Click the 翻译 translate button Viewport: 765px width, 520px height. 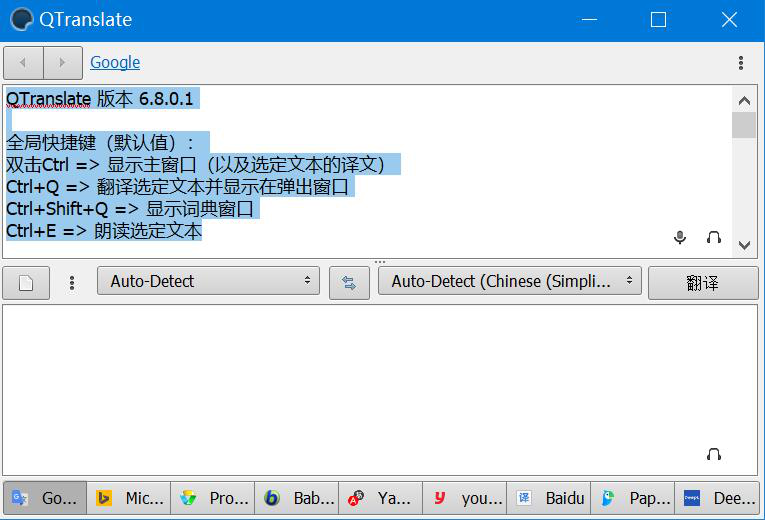pos(703,283)
